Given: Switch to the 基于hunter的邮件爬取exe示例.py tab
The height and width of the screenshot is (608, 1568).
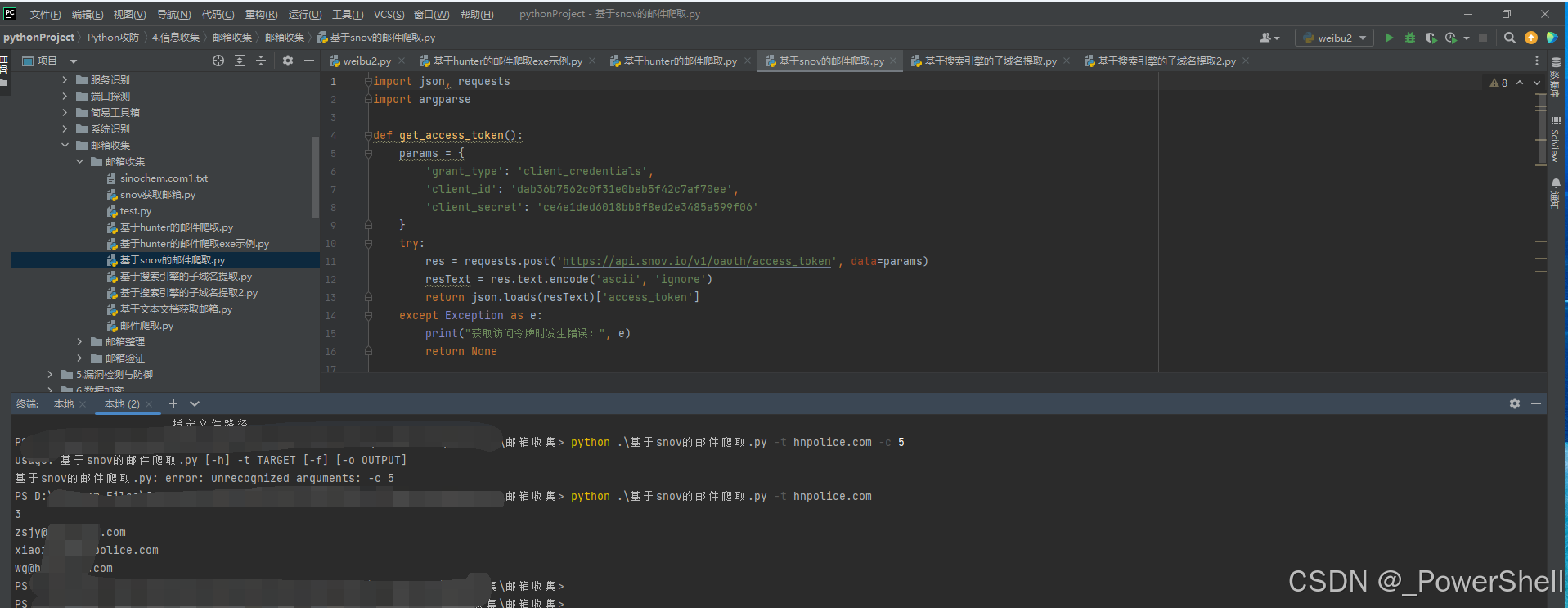Looking at the screenshot, I should click(507, 61).
